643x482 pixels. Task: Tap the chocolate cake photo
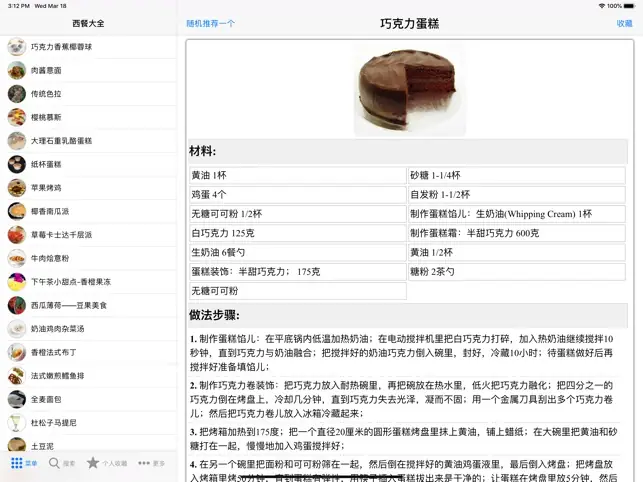tap(409, 87)
